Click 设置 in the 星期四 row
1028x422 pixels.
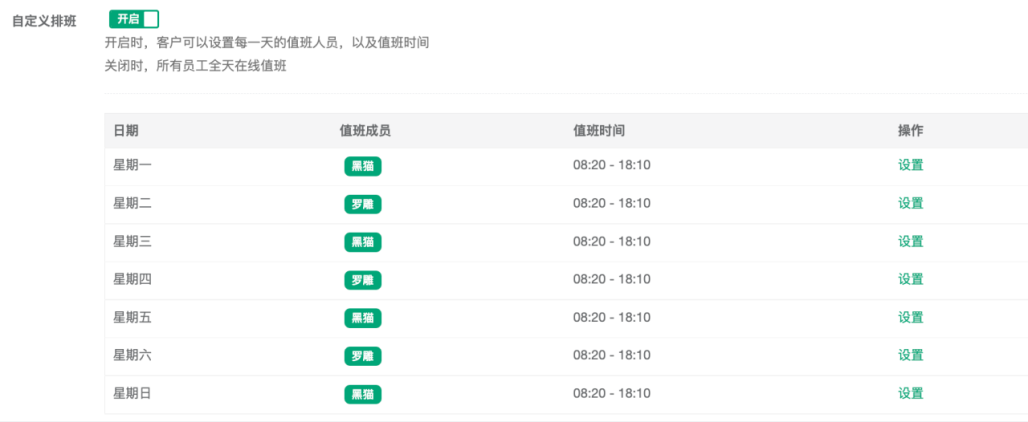[910, 279]
